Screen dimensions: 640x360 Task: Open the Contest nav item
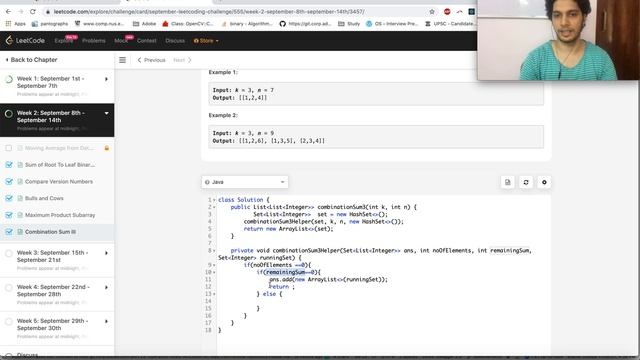(147, 41)
